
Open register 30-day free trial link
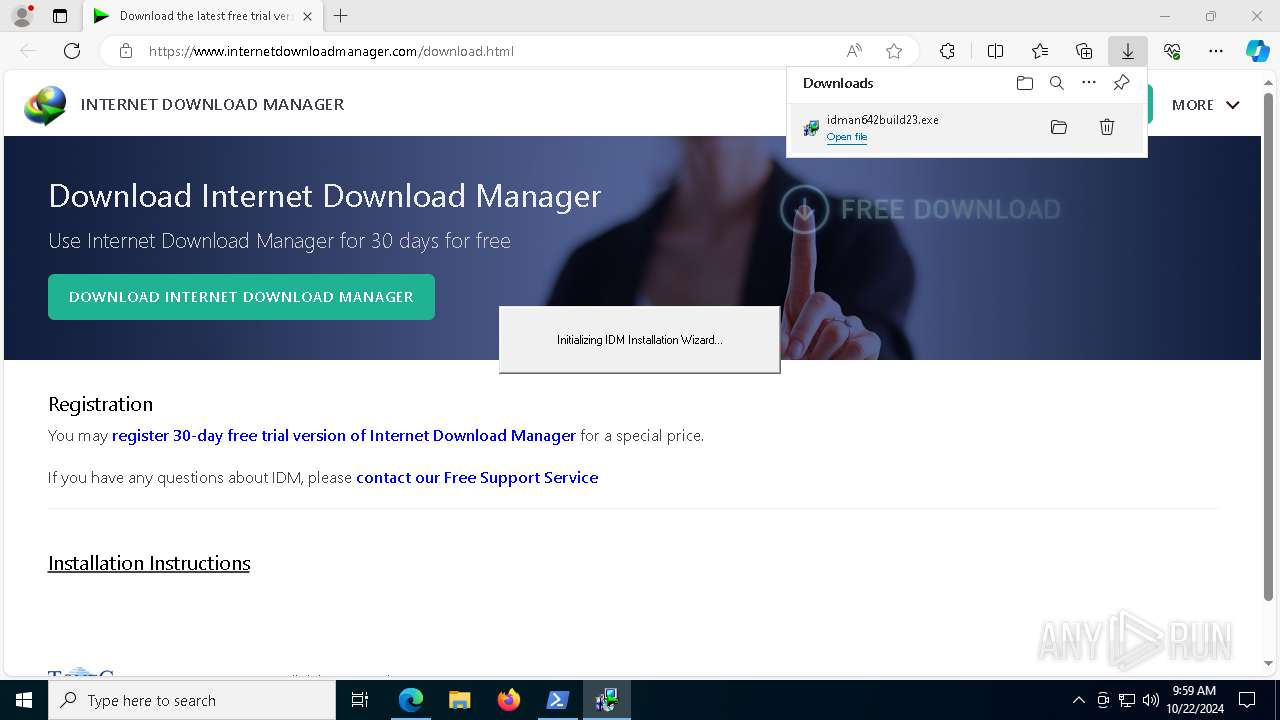[x=344, y=436]
